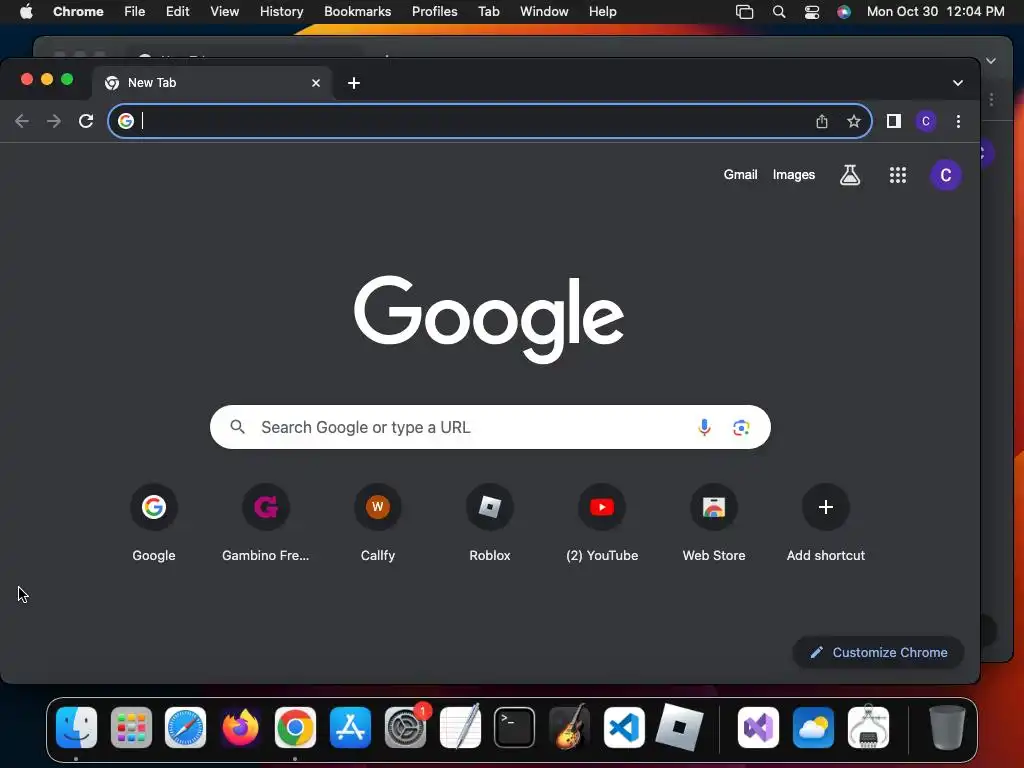Go forward with the forward arrow
Image resolution: width=1024 pixels, height=768 pixels.
point(54,121)
